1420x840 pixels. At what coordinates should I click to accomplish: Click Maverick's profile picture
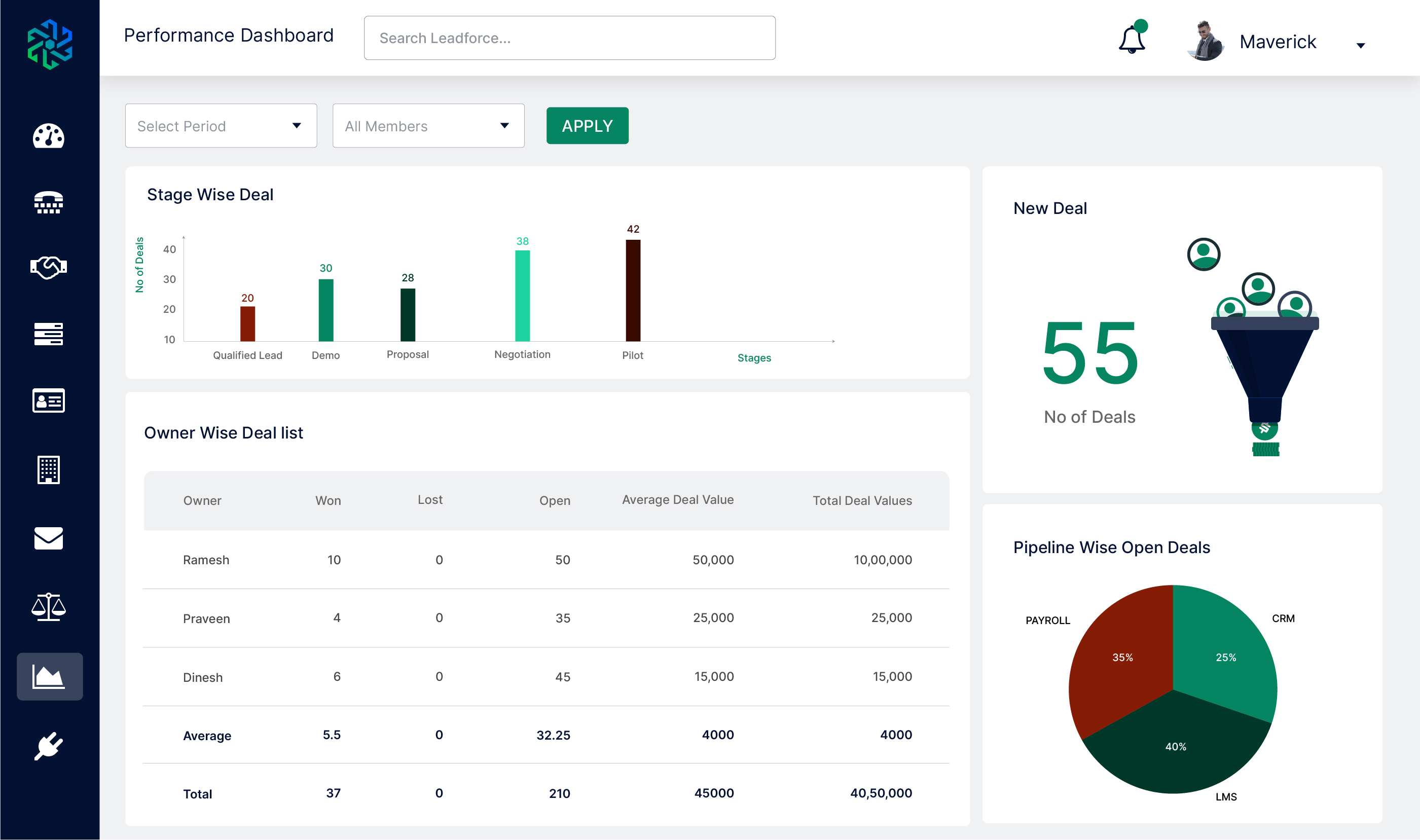click(1205, 42)
